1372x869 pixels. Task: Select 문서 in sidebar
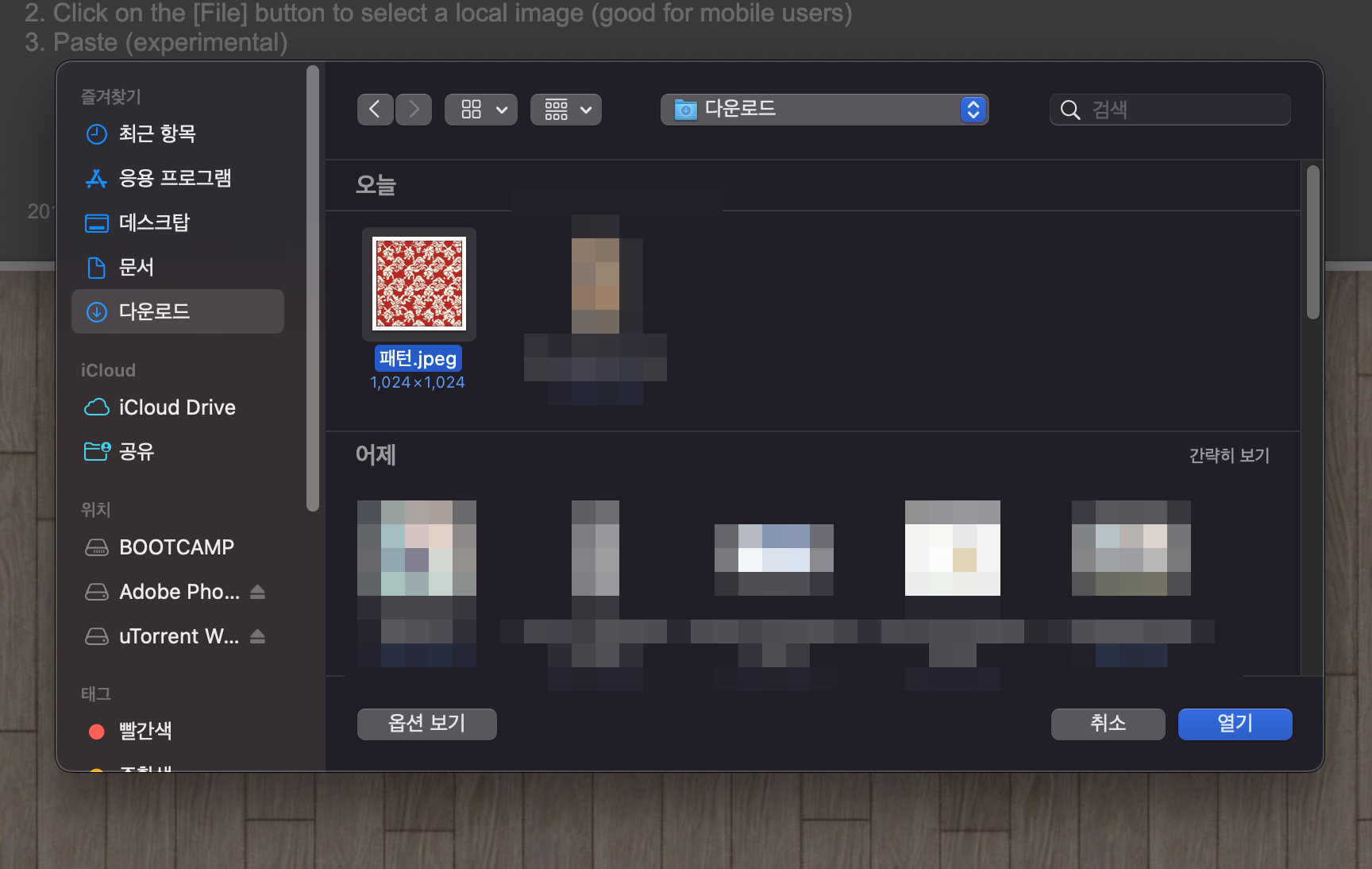pyautogui.click(x=178, y=267)
